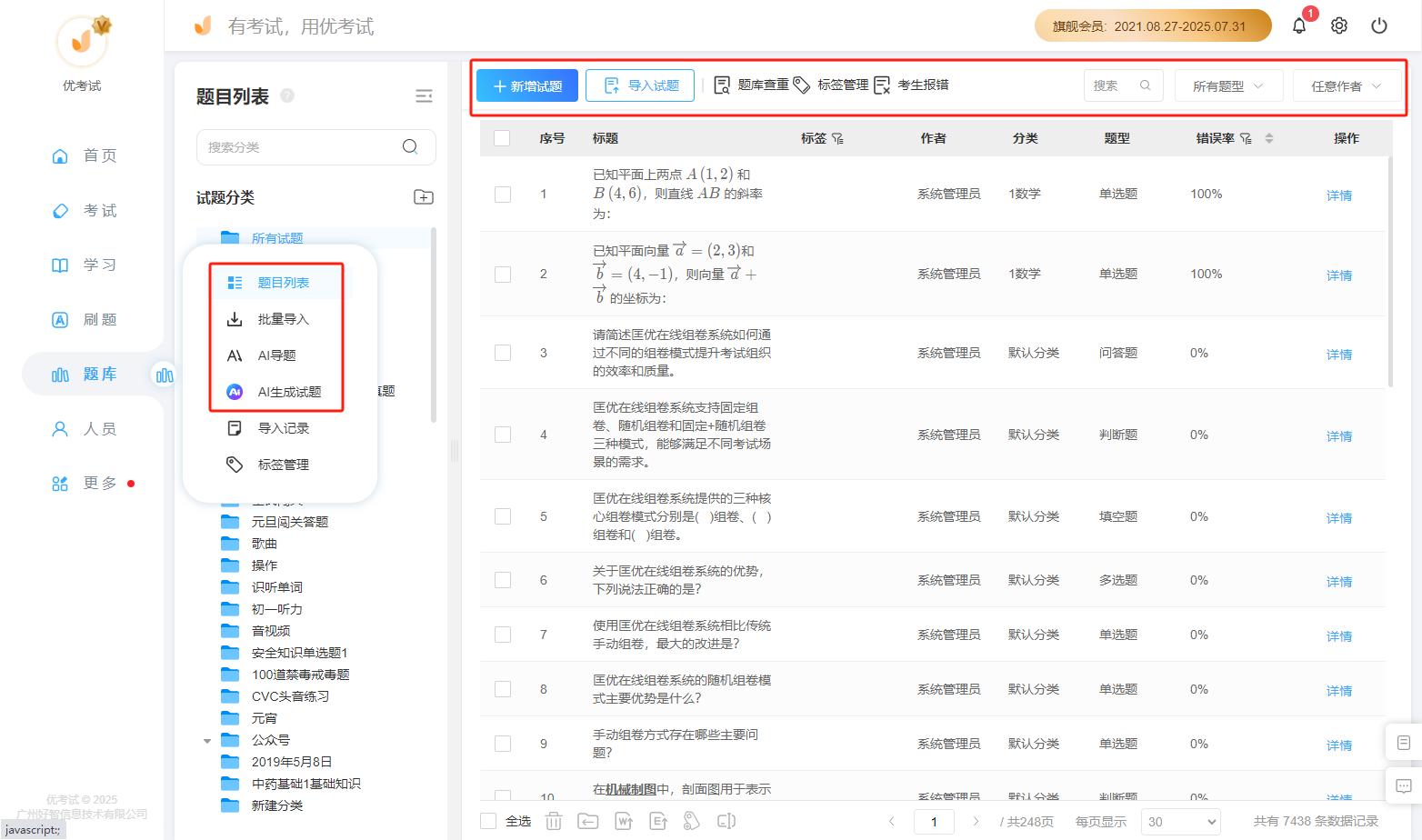Click the 题库查重 toolbar item
The height and width of the screenshot is (840, 1422).
point(751,85)
